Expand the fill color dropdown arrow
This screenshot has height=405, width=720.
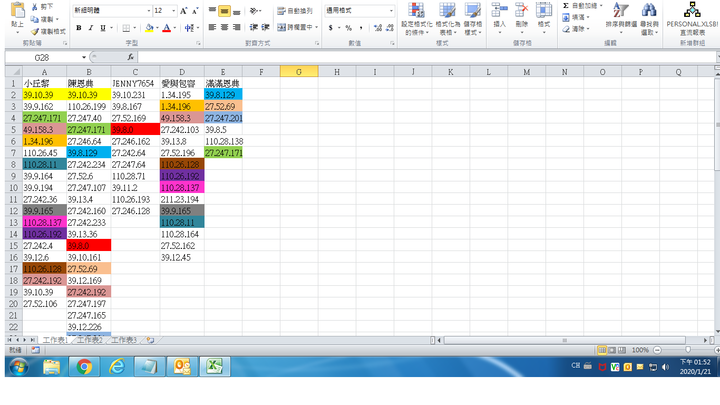coord(157,28)
